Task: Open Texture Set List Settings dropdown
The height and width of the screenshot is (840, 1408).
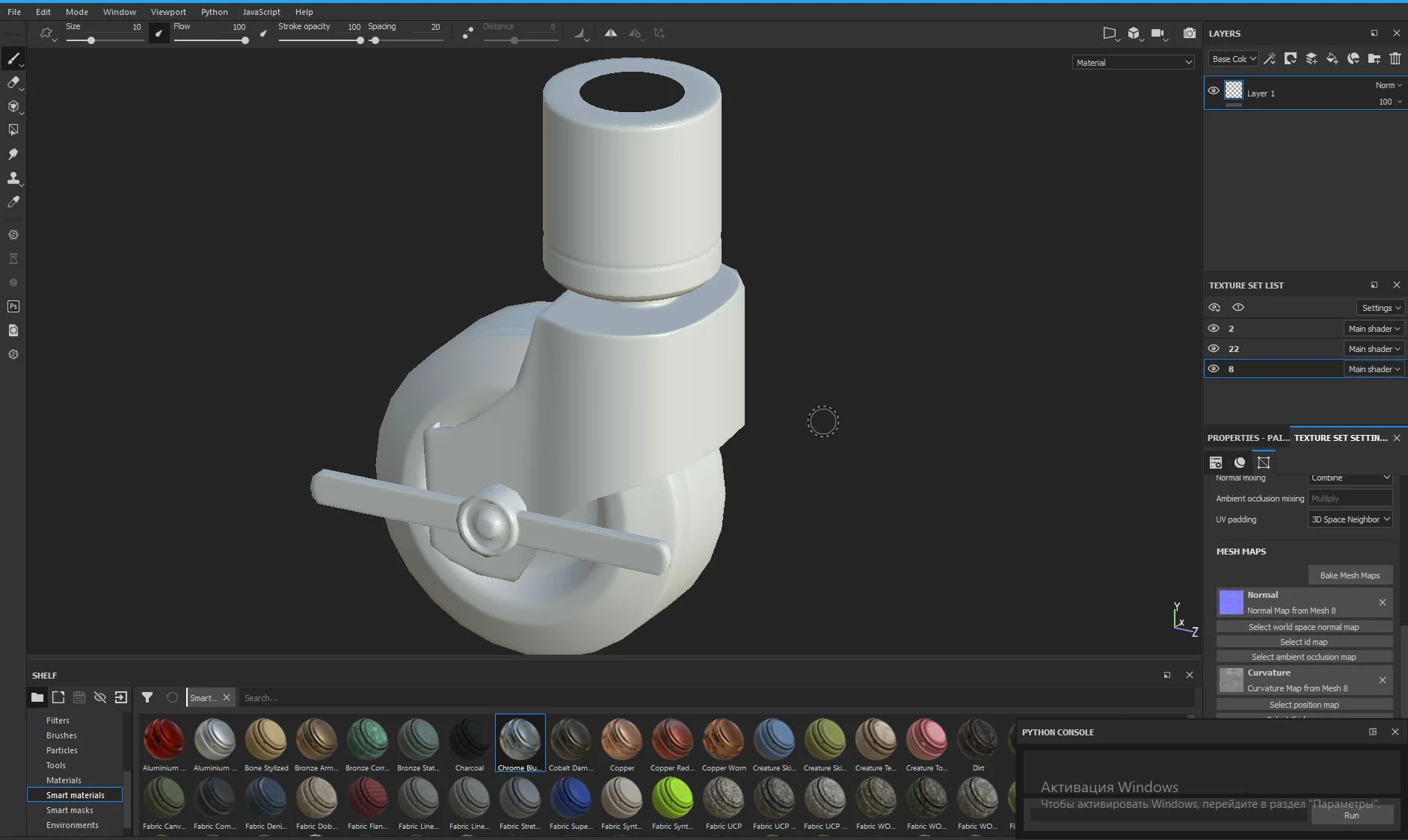Action: click(x=1380, y=308)
